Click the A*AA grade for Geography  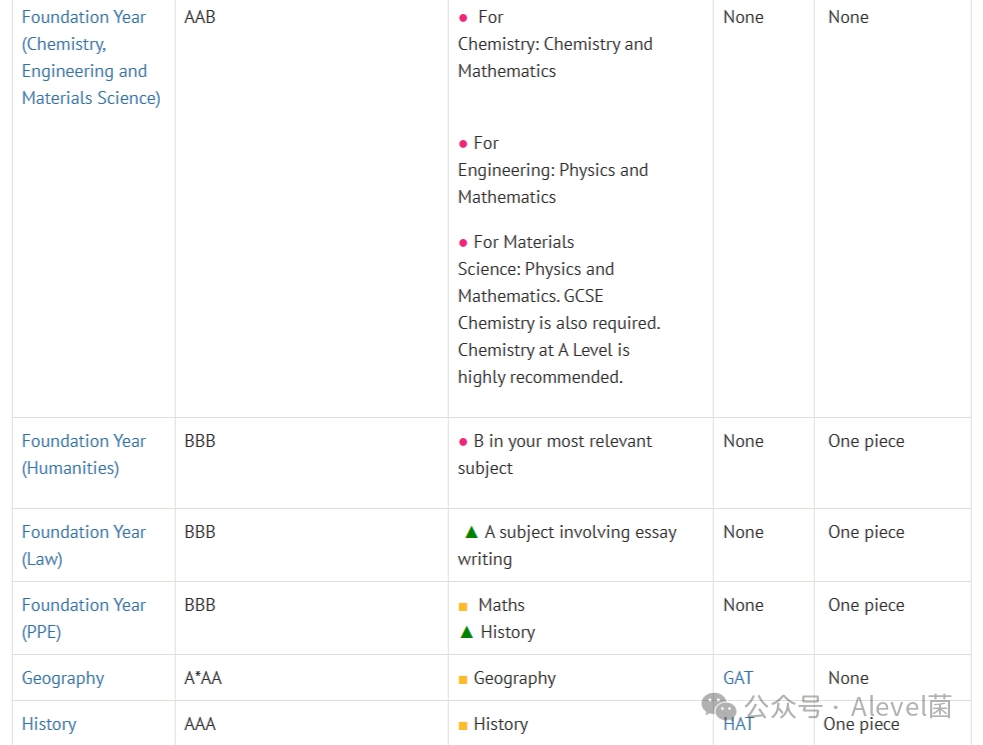[x=203, y=678]
